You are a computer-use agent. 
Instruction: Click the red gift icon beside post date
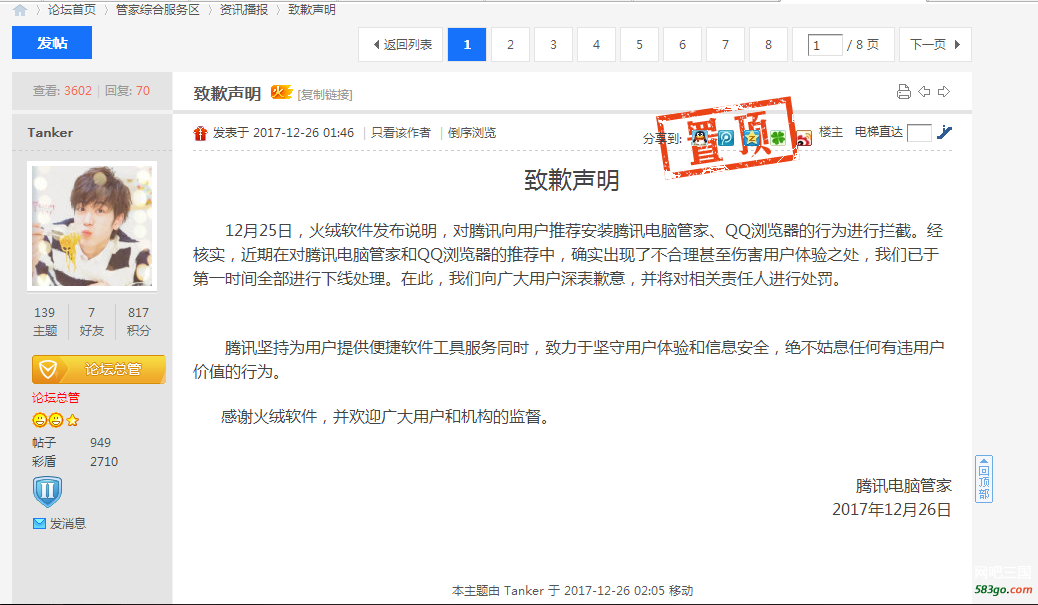click(201, 133)
